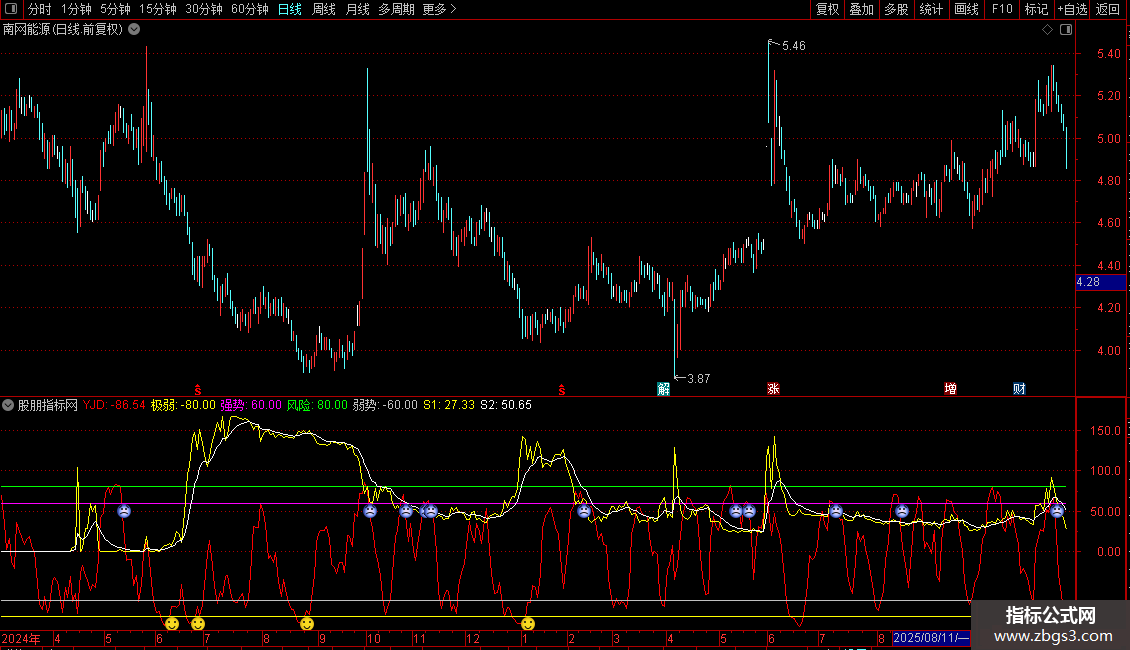Viewport: 1130px width, 650px height.
Task: Open the 画线 drawing tools
Action: point(966,9)
